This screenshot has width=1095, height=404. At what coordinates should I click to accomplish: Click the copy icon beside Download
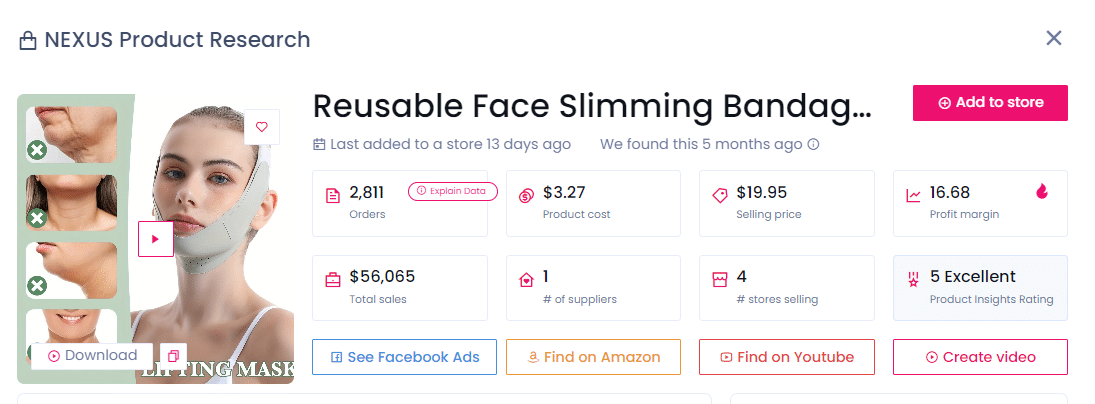point(173,356)
